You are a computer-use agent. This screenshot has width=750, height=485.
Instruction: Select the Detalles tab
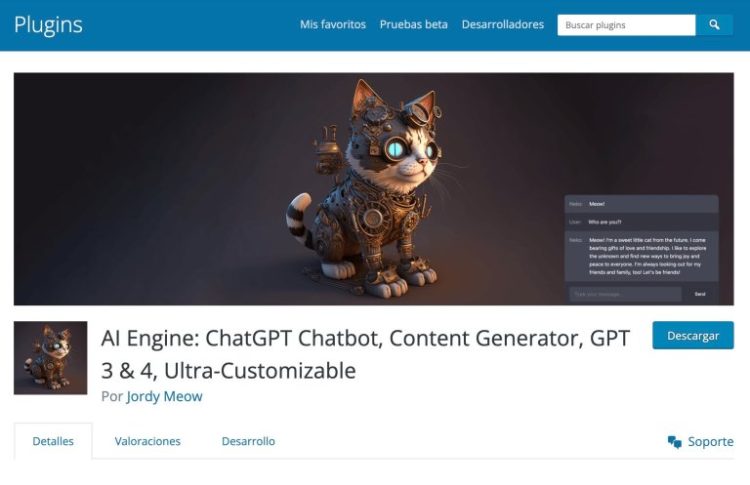pyautogui.click(x=53, y=441)
